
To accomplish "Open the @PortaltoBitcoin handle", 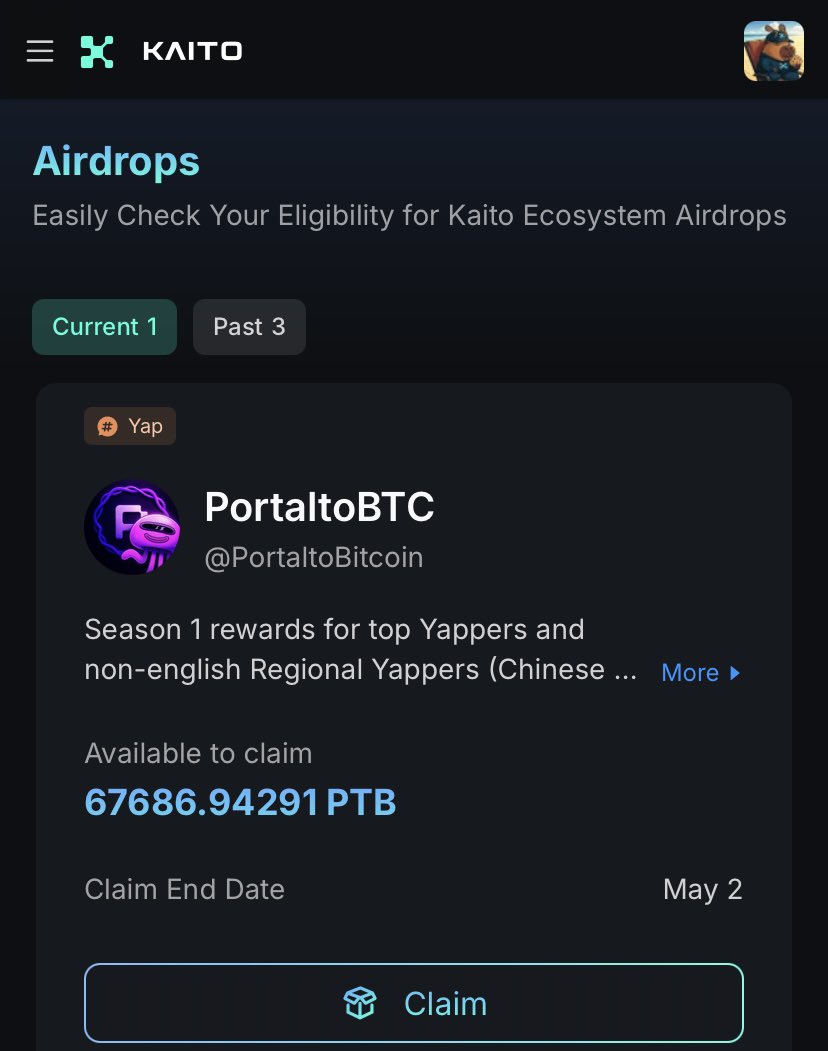I will [314, 558].
